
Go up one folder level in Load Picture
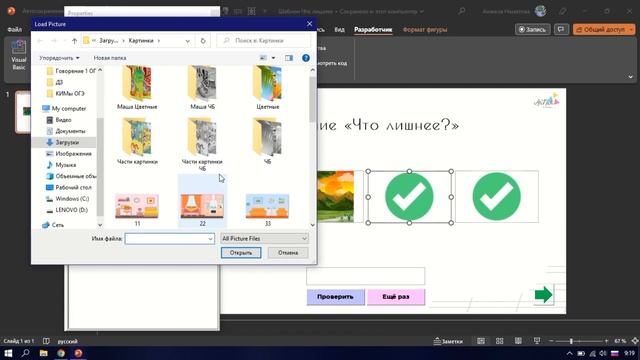(x=74, y=41)
